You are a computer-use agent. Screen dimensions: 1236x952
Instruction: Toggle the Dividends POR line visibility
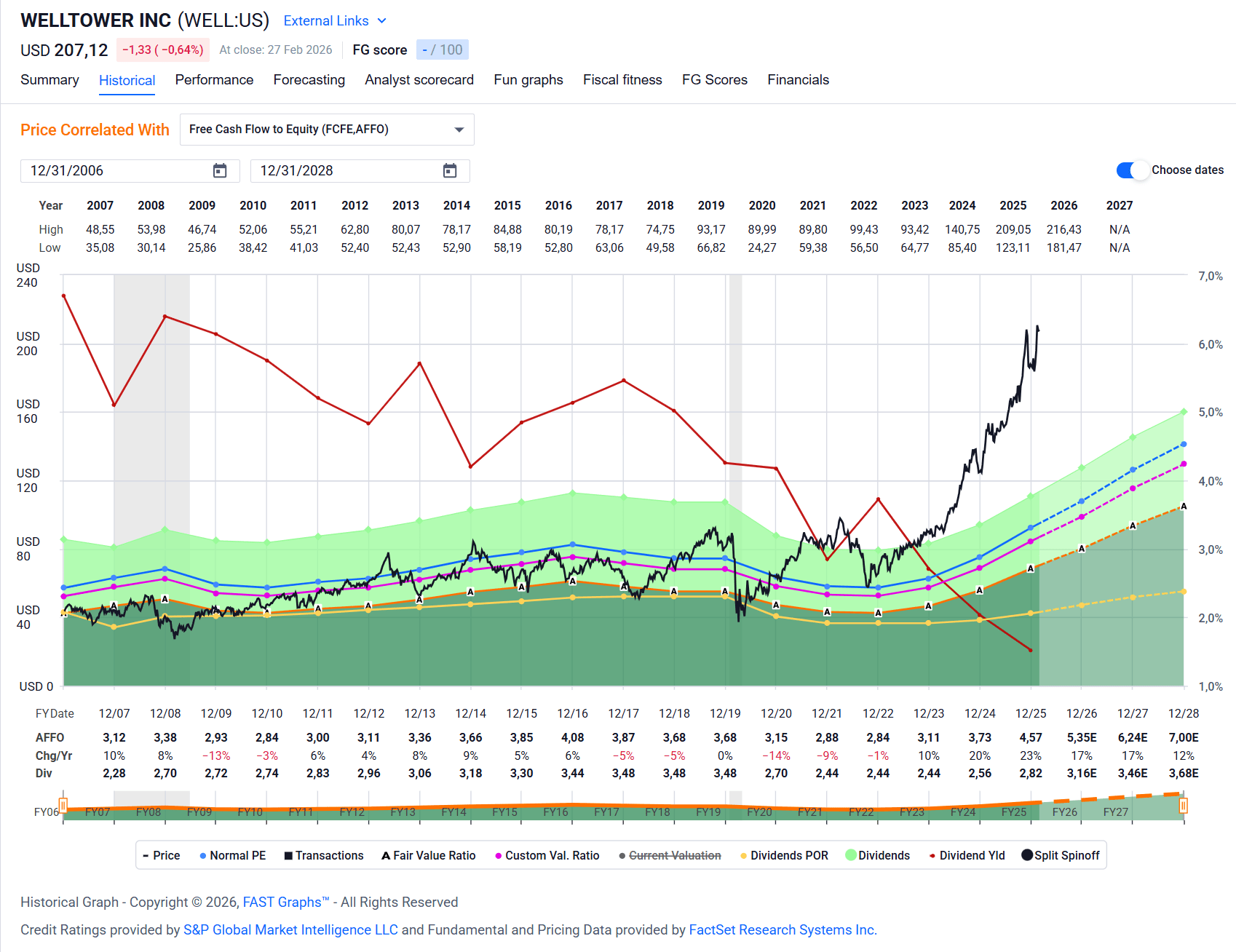745,855
